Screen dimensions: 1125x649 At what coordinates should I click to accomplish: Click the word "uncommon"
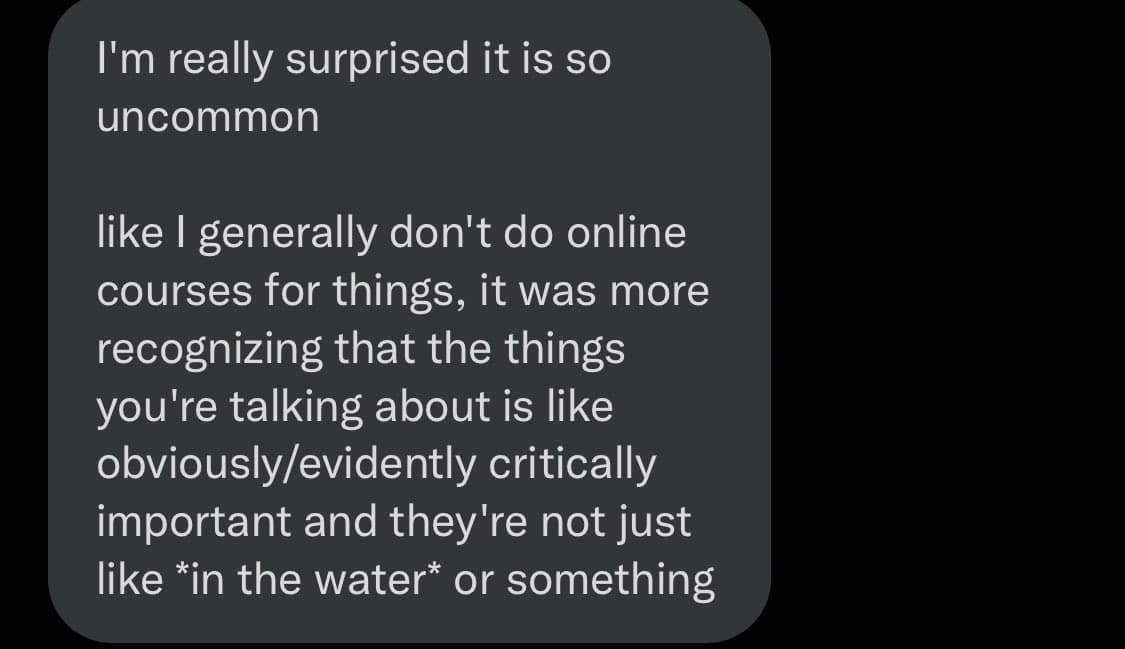tap(208, 118)
